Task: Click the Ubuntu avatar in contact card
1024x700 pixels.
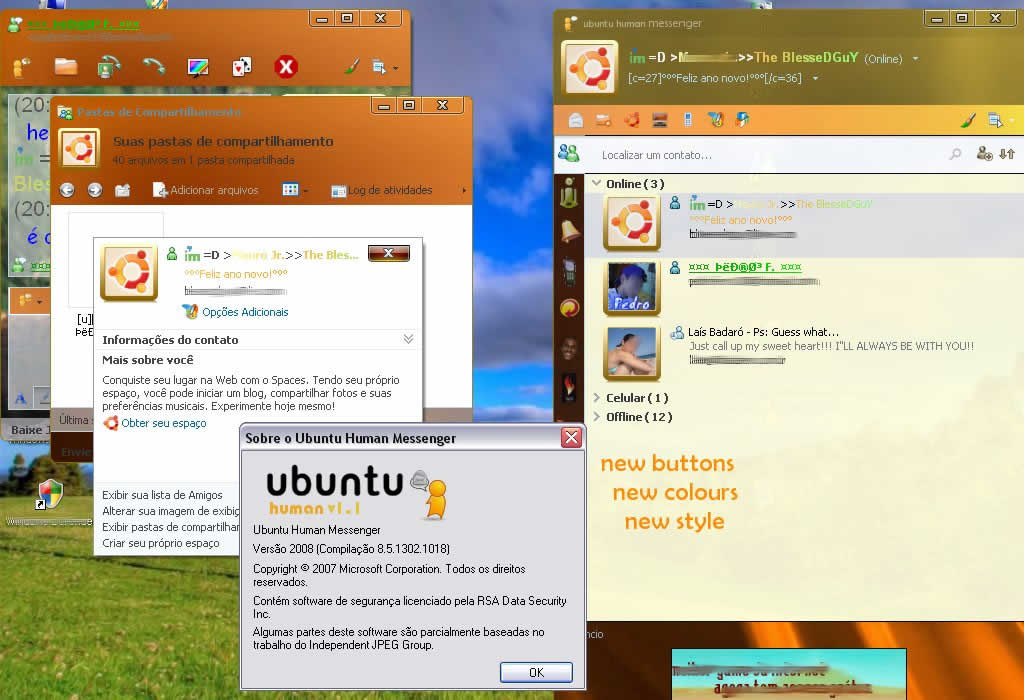Action: [x=129, y=273]
